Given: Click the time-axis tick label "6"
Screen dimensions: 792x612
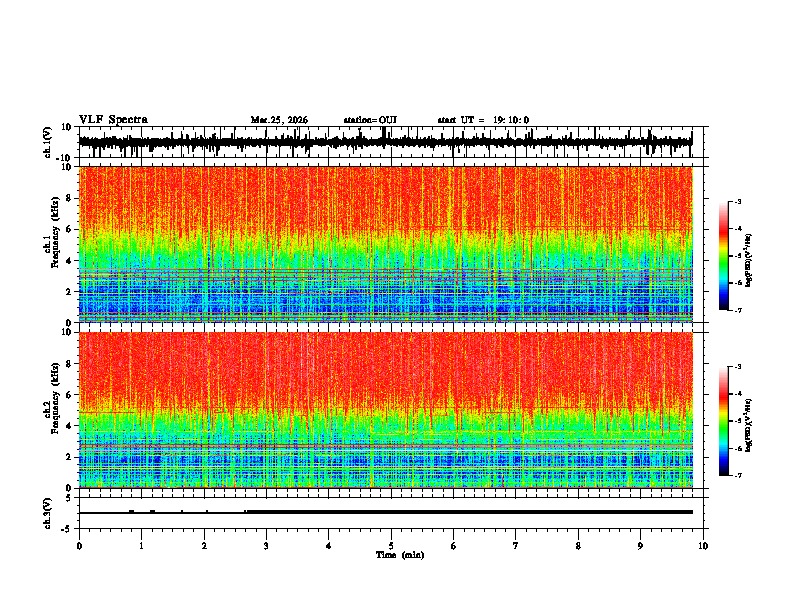Looking at the screenshot, I should (x=454, y=546).
